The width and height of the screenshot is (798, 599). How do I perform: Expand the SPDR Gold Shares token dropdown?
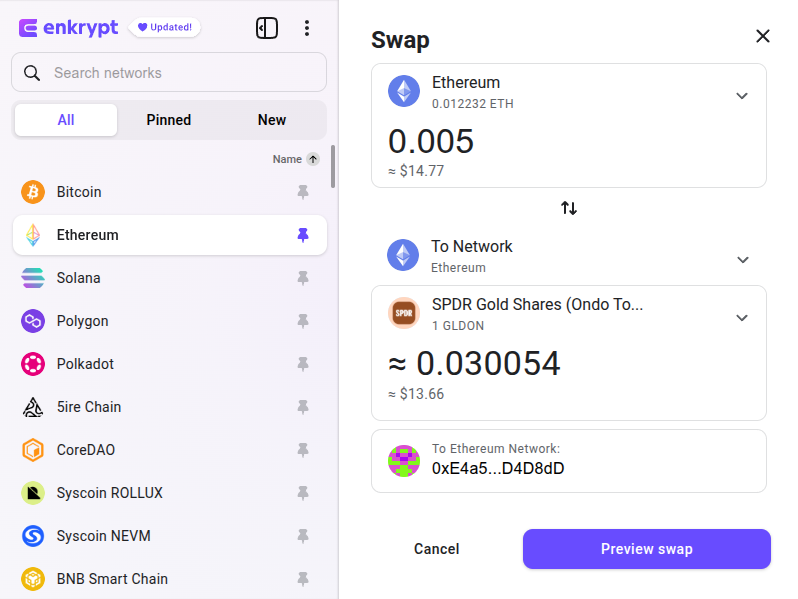[x=742, y=318]
